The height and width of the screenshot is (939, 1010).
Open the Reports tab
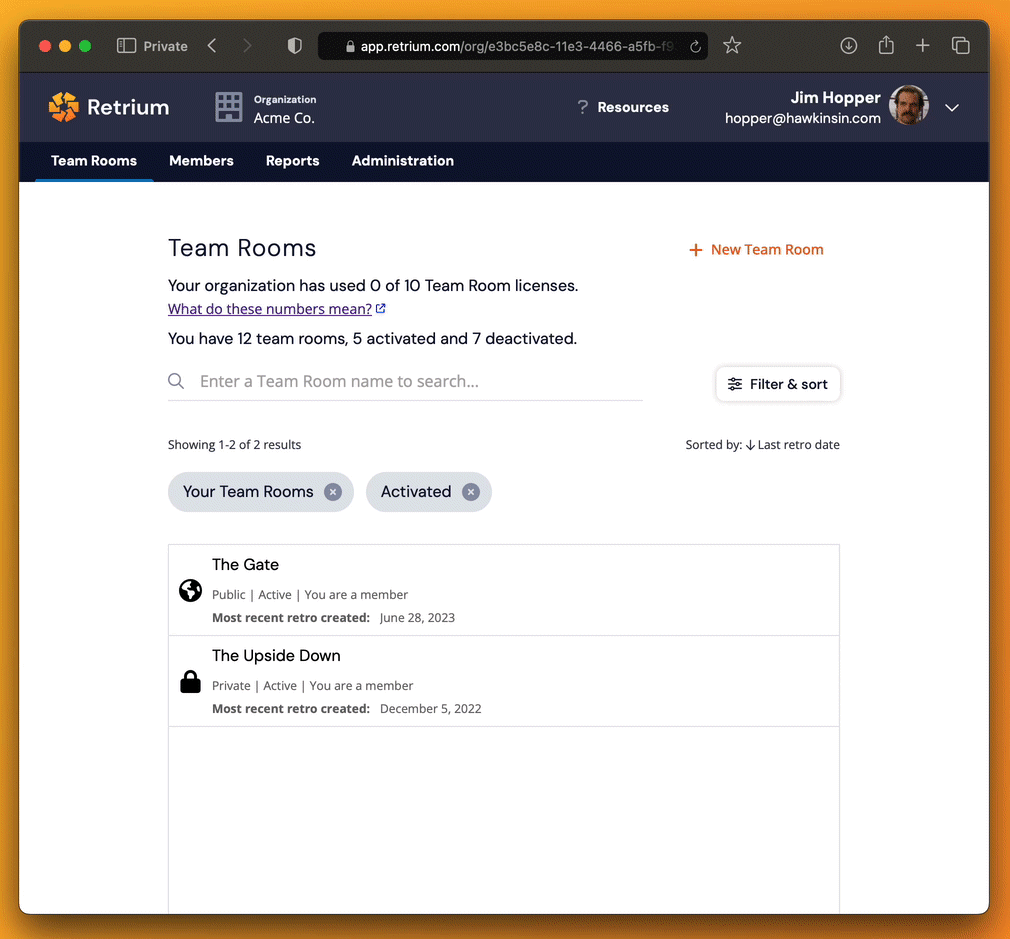tap(292, 161)
